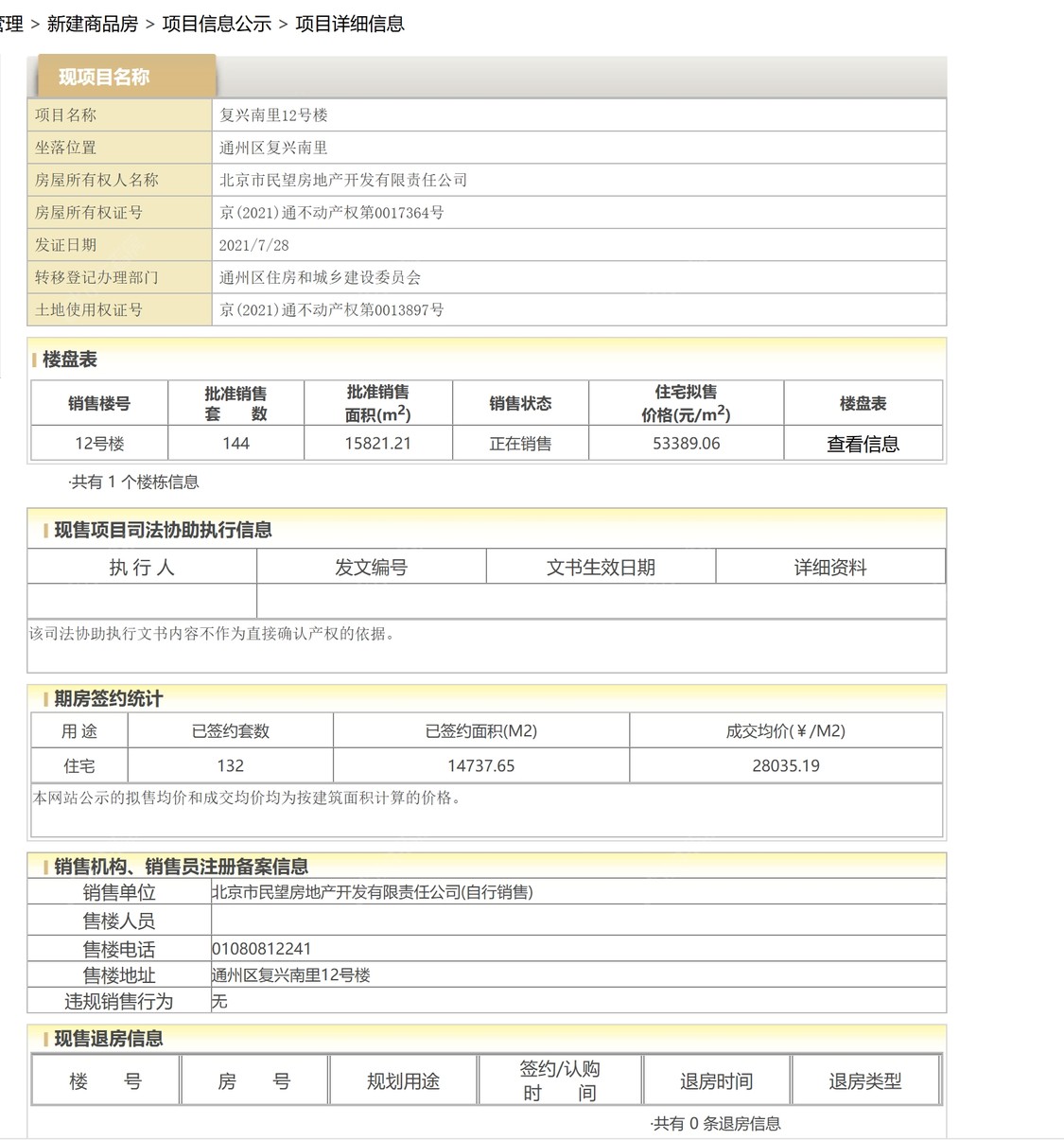
Task: Select 通州区住房和城乡建设委员会 department value
Action: 320,277
